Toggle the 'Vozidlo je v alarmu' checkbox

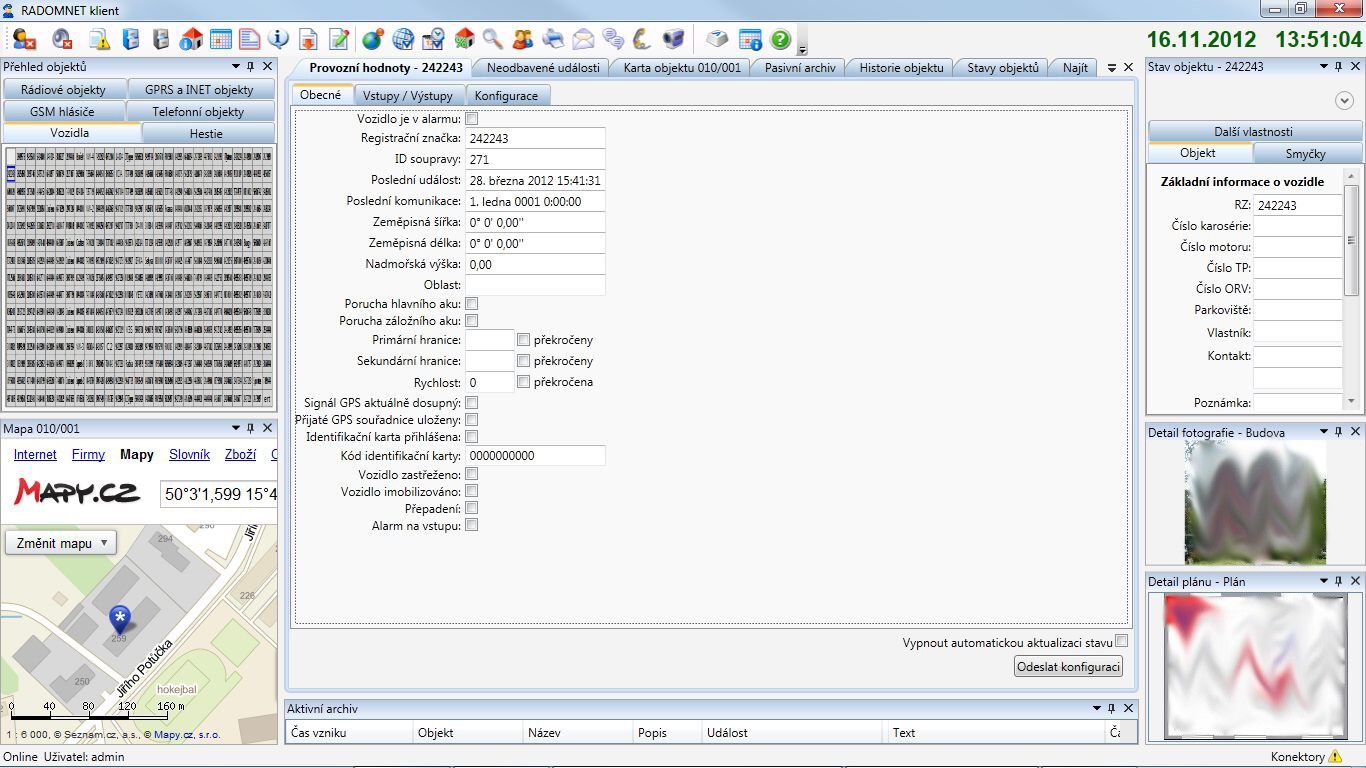(x=472, y=119)
